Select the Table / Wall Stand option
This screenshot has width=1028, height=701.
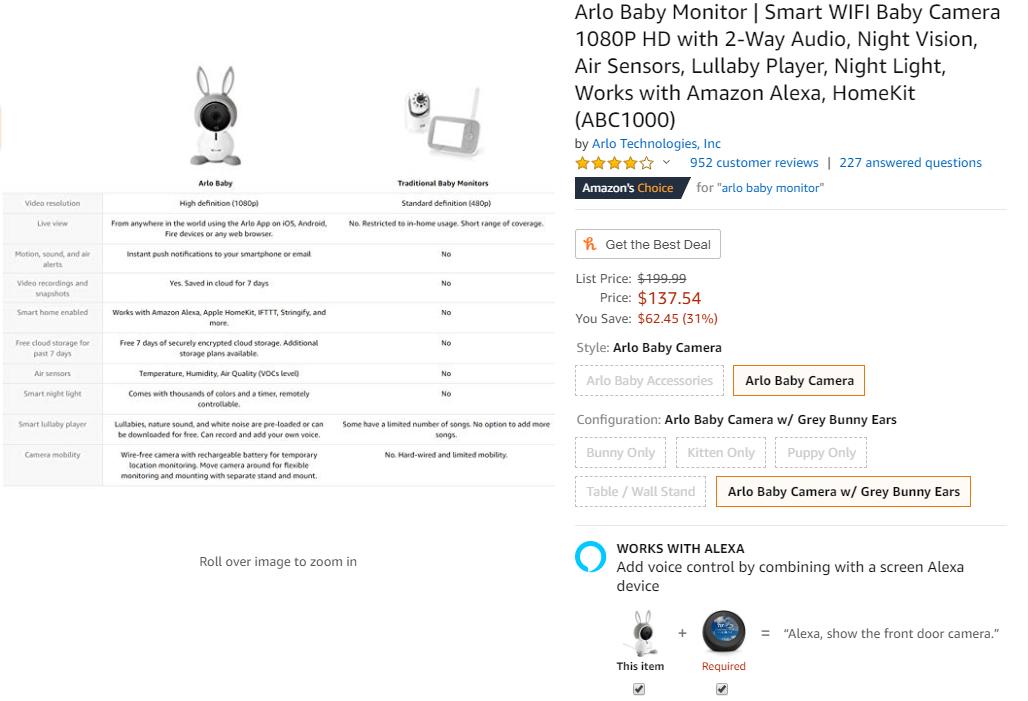point(641,491)
